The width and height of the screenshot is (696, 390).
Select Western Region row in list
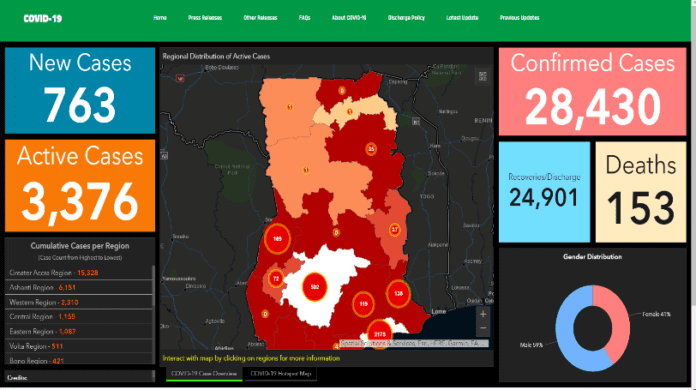(78, 302)
